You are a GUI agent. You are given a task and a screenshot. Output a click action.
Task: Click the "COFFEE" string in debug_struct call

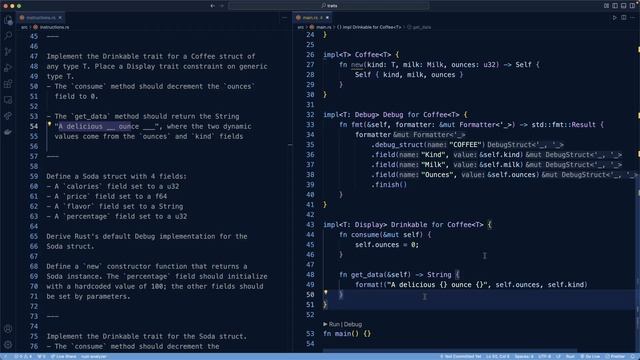(x=466, y=144)
